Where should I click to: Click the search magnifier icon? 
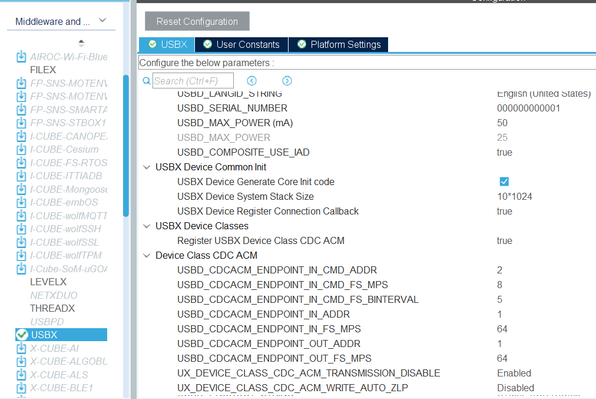[146, 81]
